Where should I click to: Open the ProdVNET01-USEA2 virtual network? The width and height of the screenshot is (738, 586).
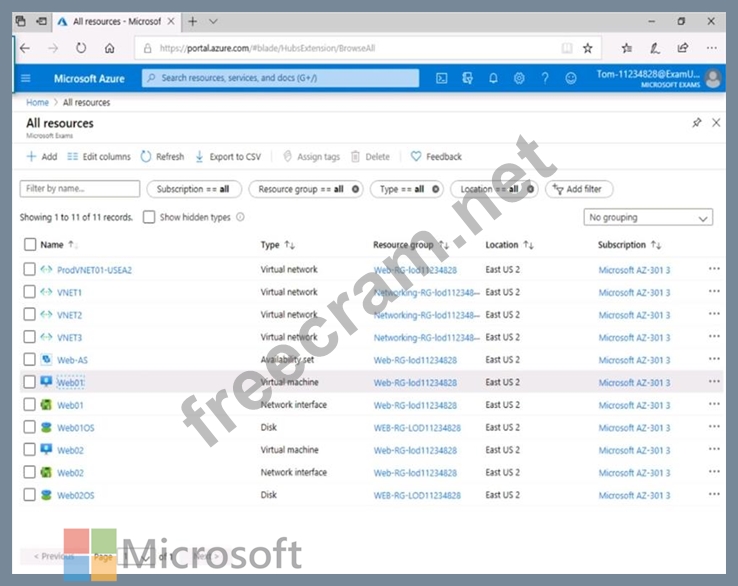pos(94,270)
